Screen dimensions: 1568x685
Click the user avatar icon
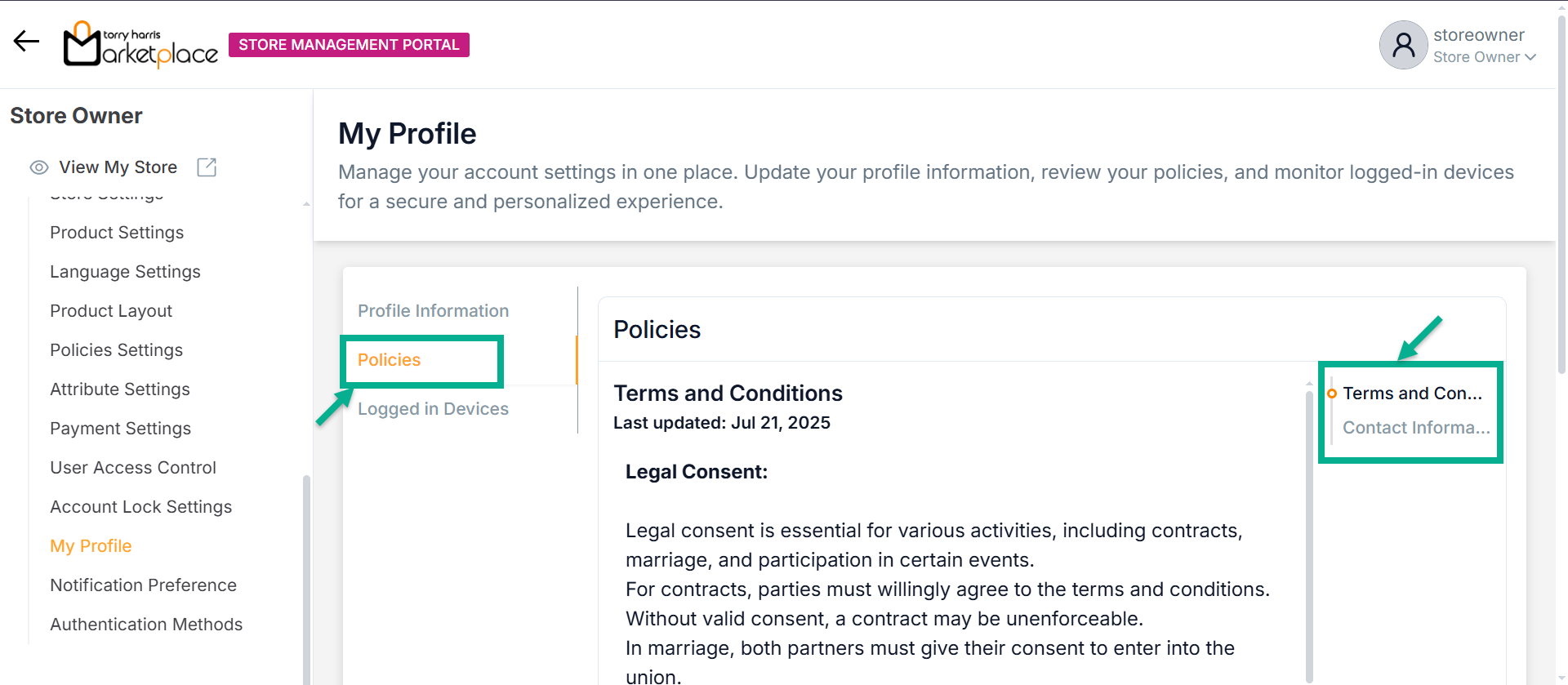tap(1403, 45)
